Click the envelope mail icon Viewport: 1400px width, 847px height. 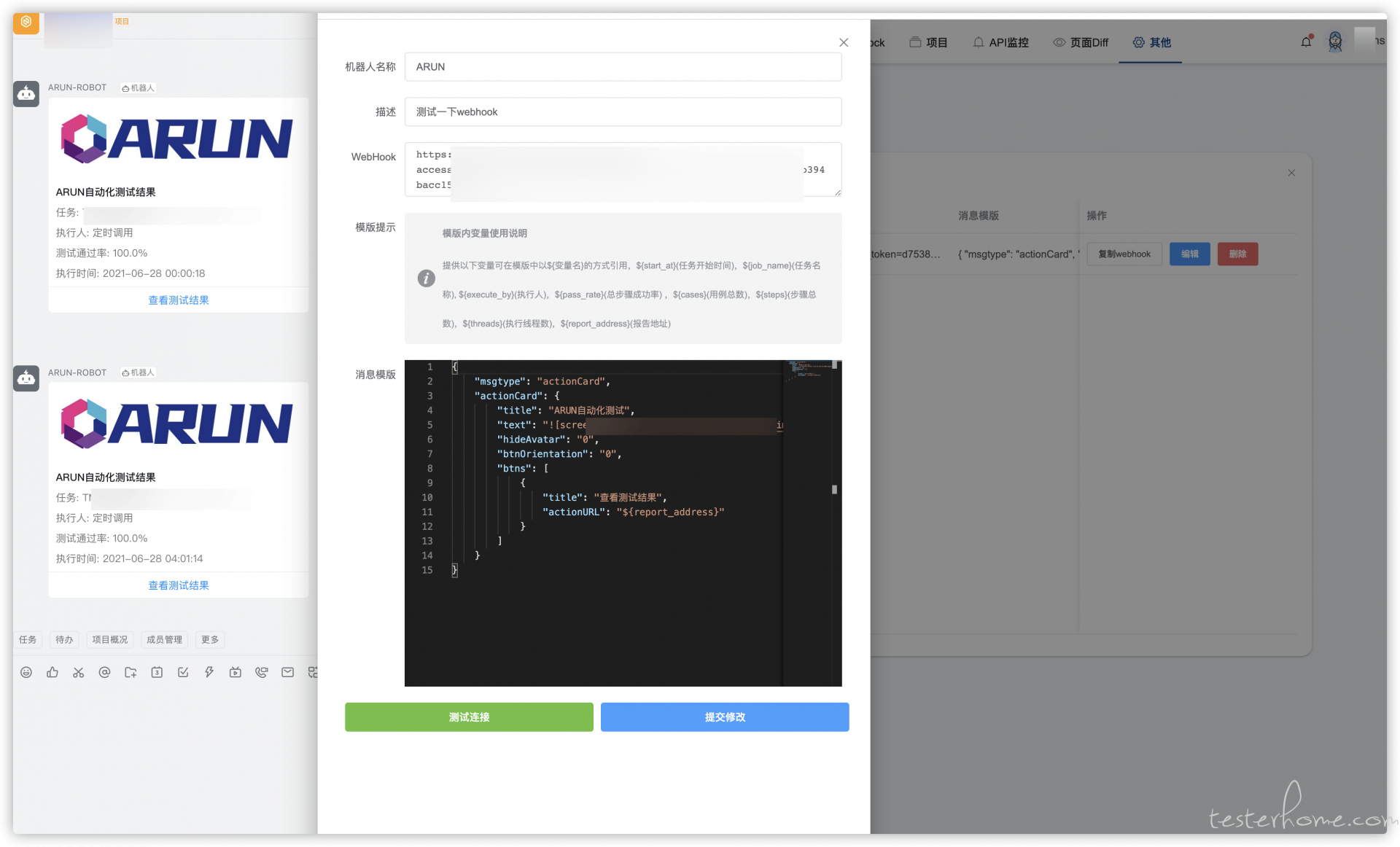(x=288, y=672)
